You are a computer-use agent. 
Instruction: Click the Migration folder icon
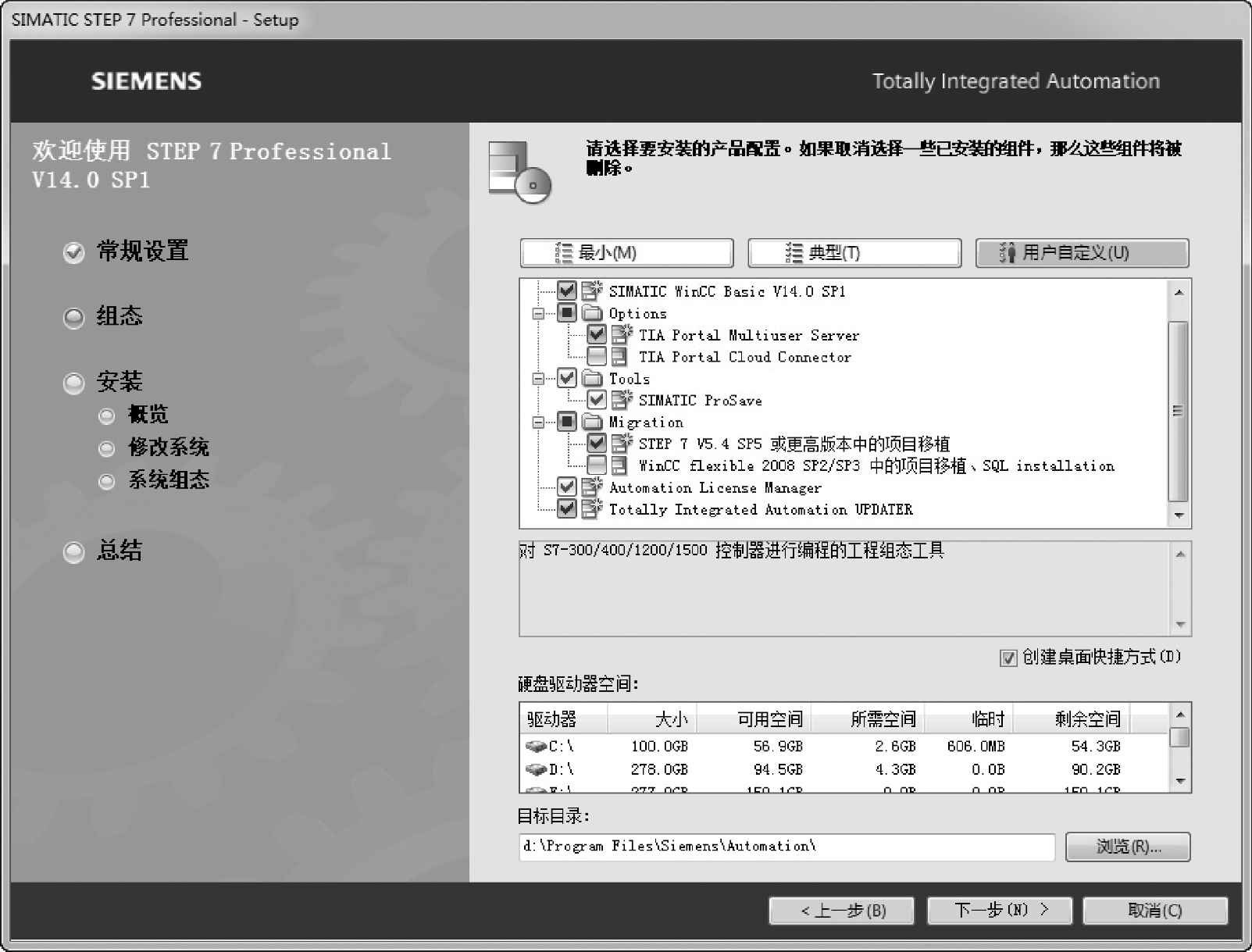[593, 422]
